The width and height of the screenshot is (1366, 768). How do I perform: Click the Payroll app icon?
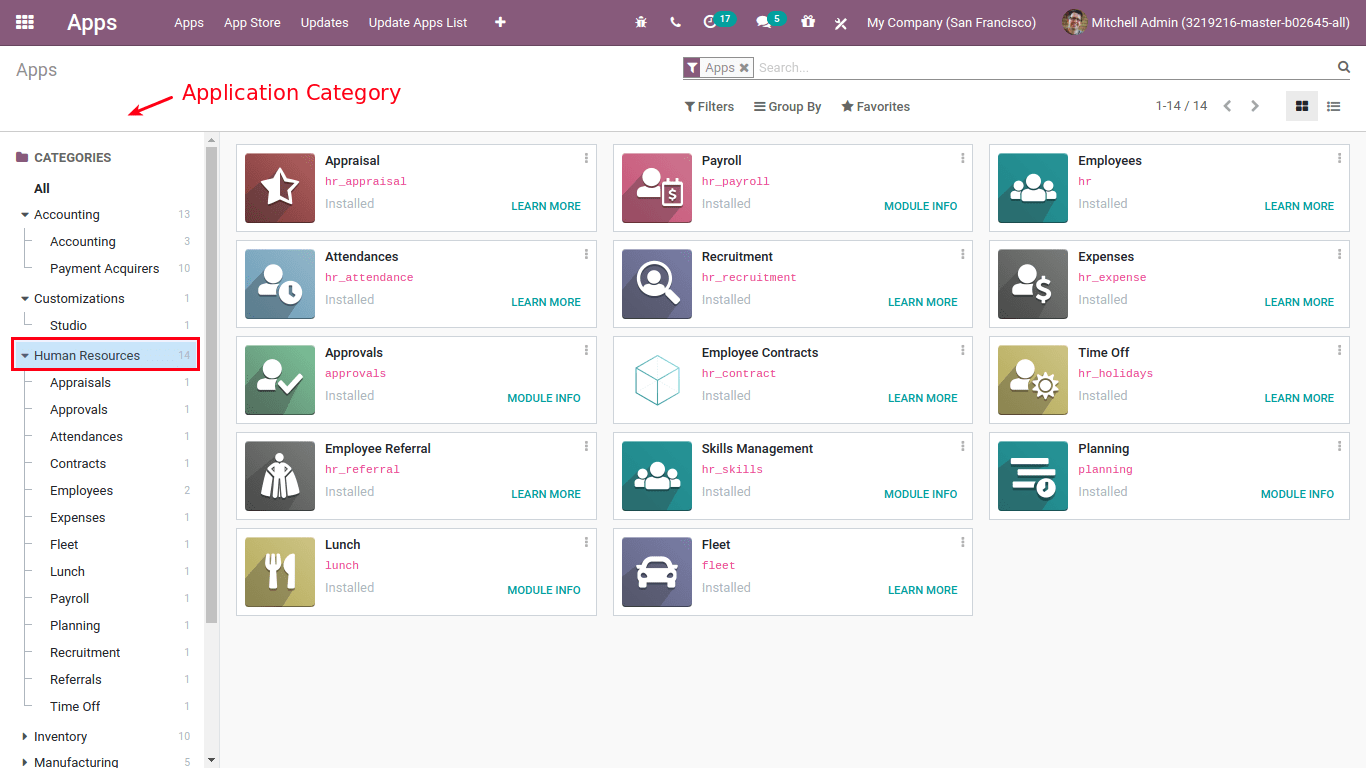coord(657,188)
